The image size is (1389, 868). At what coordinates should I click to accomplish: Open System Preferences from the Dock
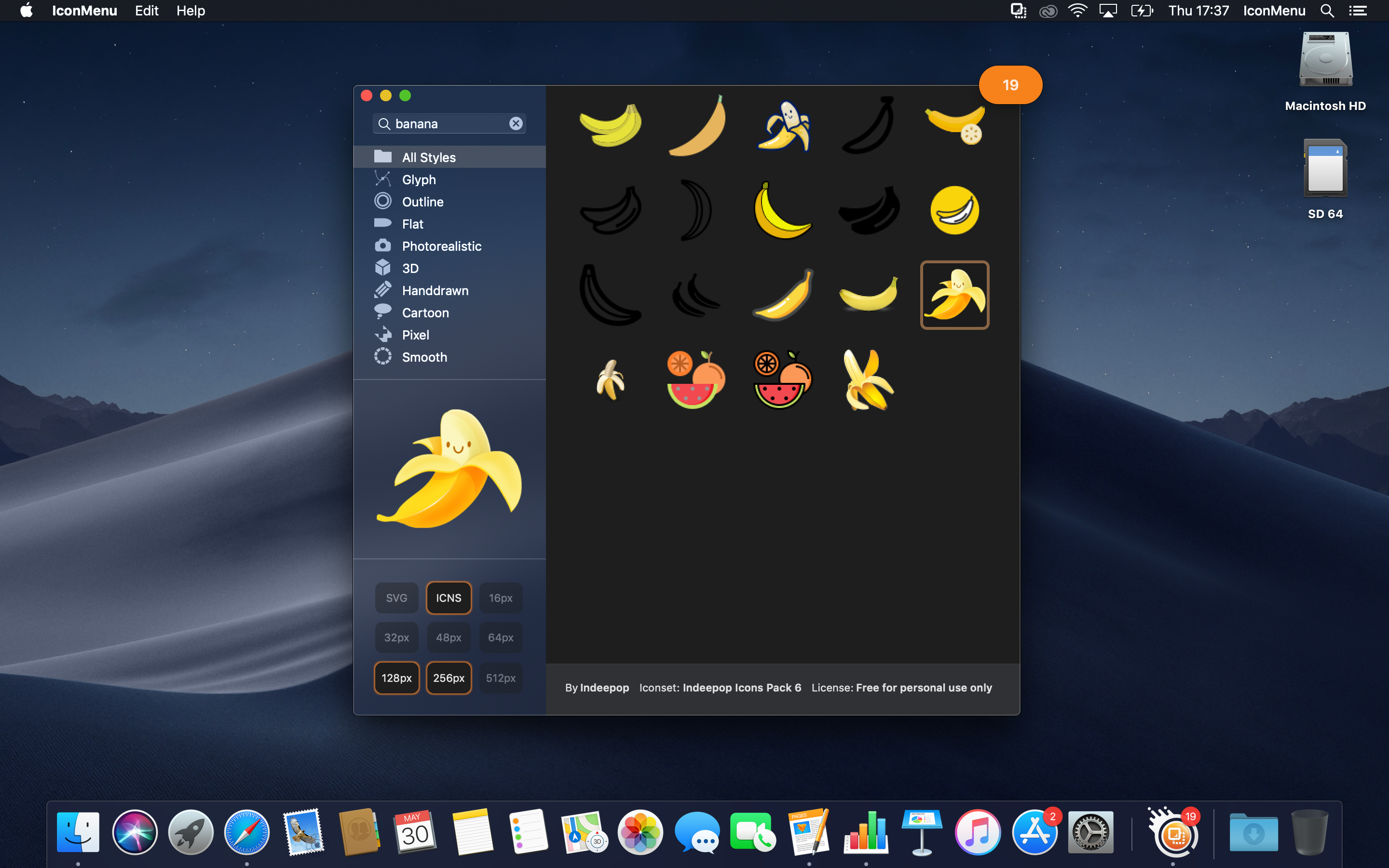[1090, 832]
